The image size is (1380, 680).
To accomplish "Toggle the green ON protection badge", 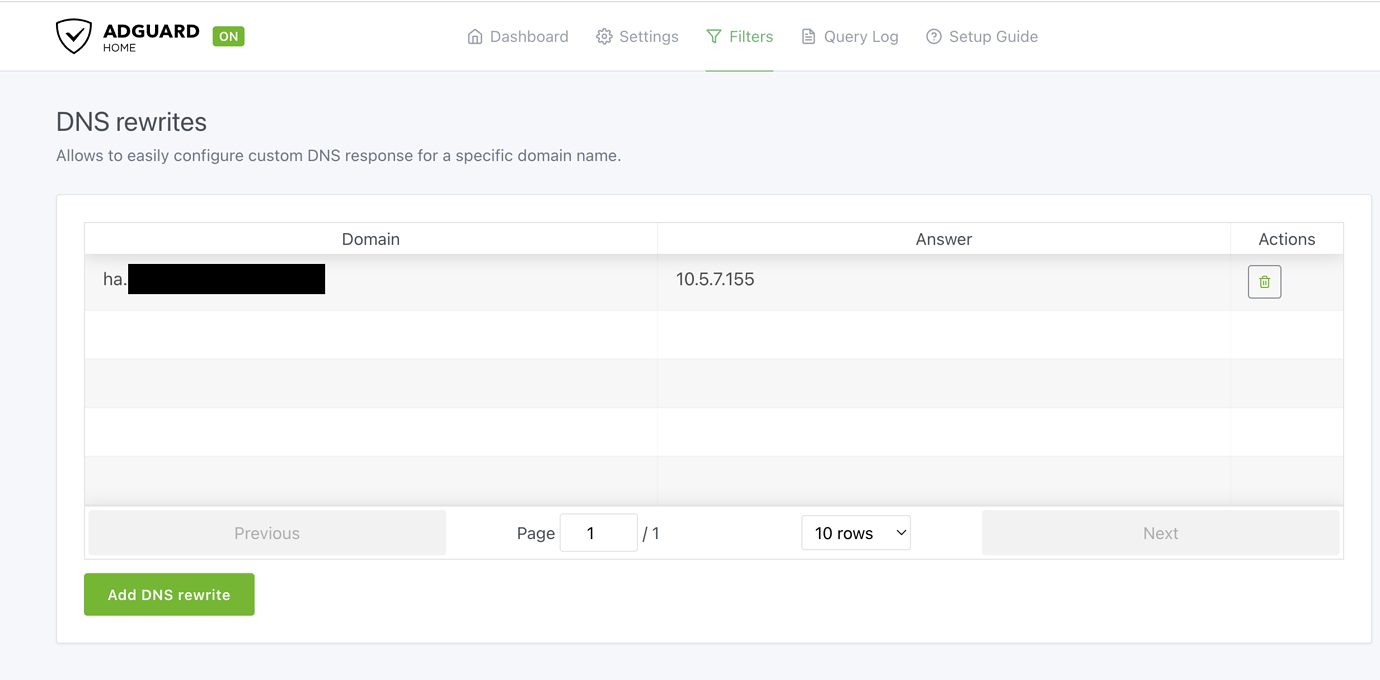I will point(228,36).
